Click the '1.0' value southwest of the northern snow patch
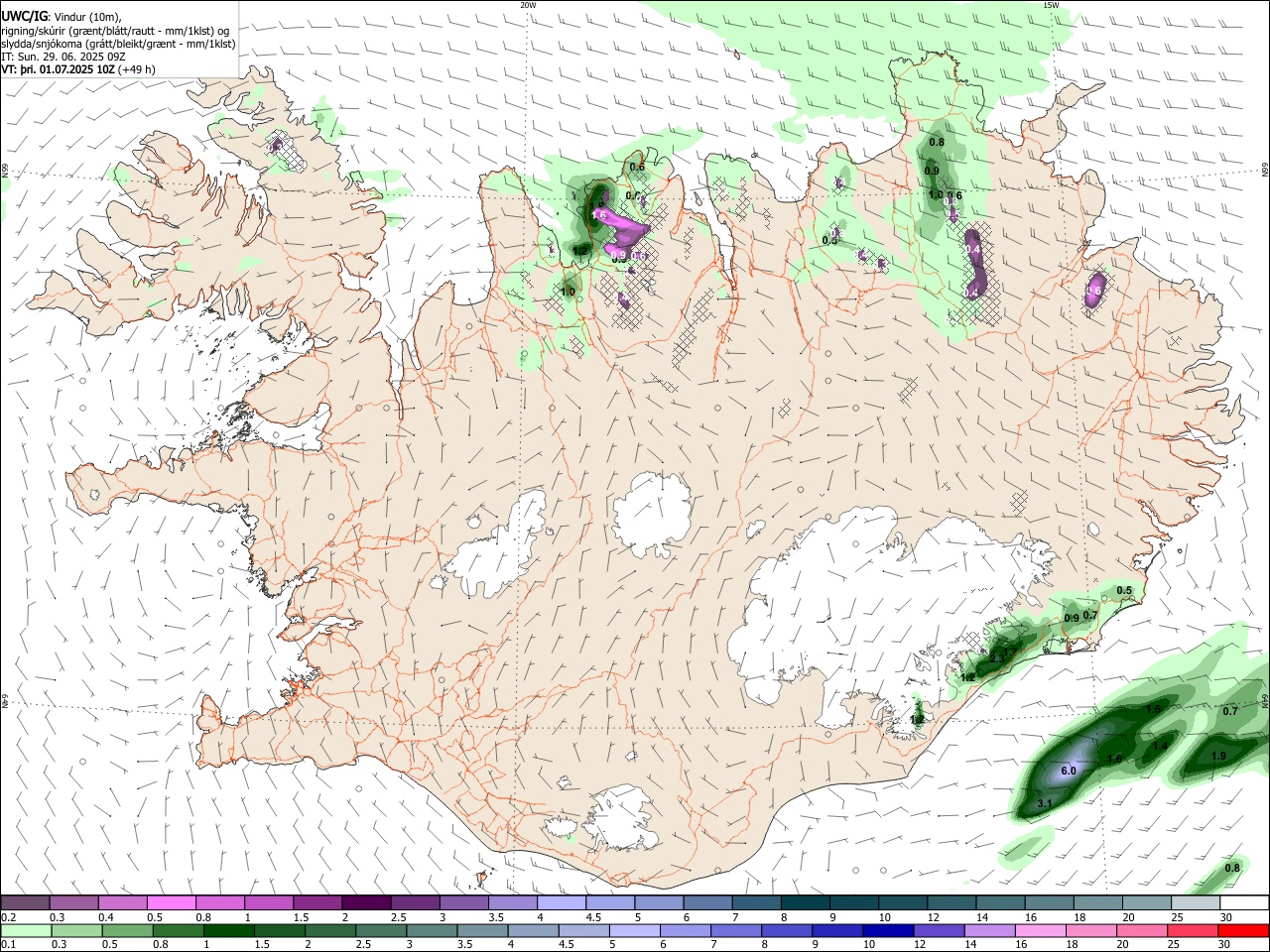Image resolution: width=1270 pixels, height=952 pixels. click(x=568, y=292)
